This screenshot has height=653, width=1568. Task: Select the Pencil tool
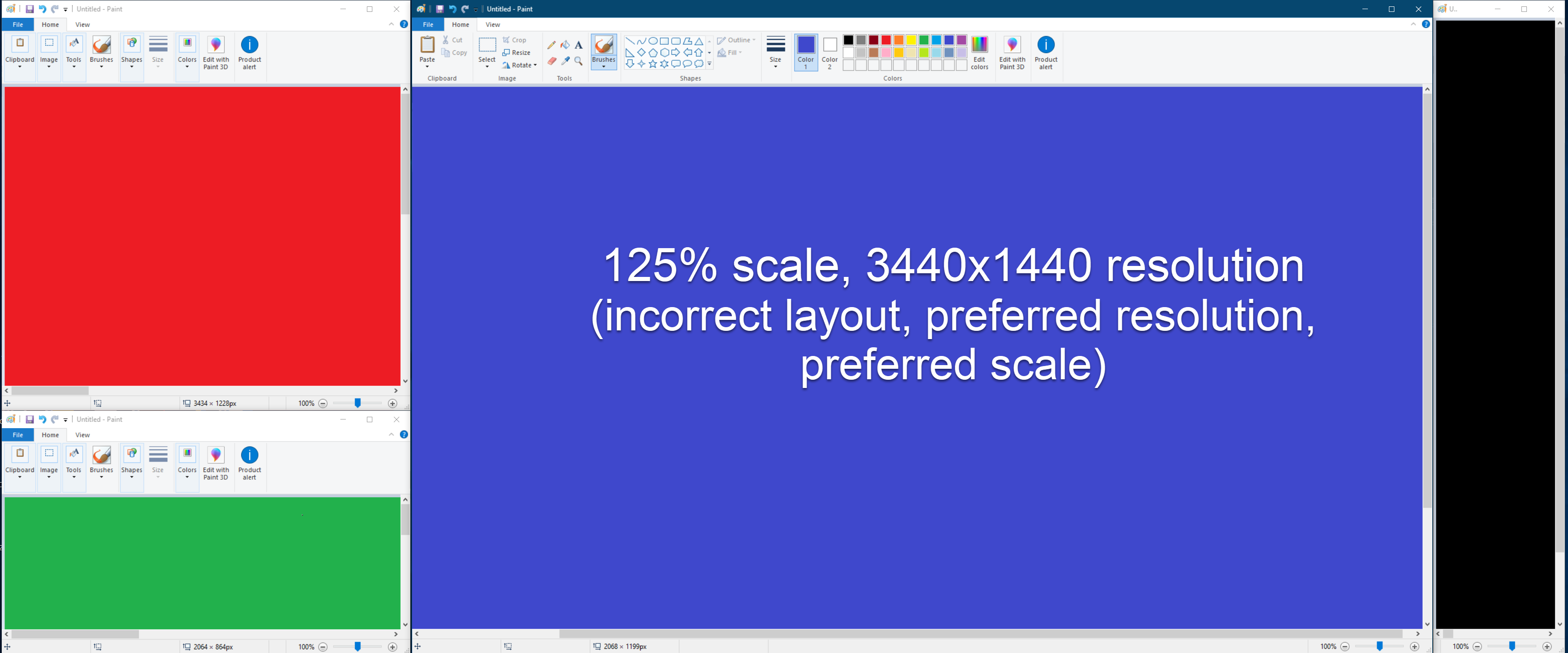tap(551, 45)
